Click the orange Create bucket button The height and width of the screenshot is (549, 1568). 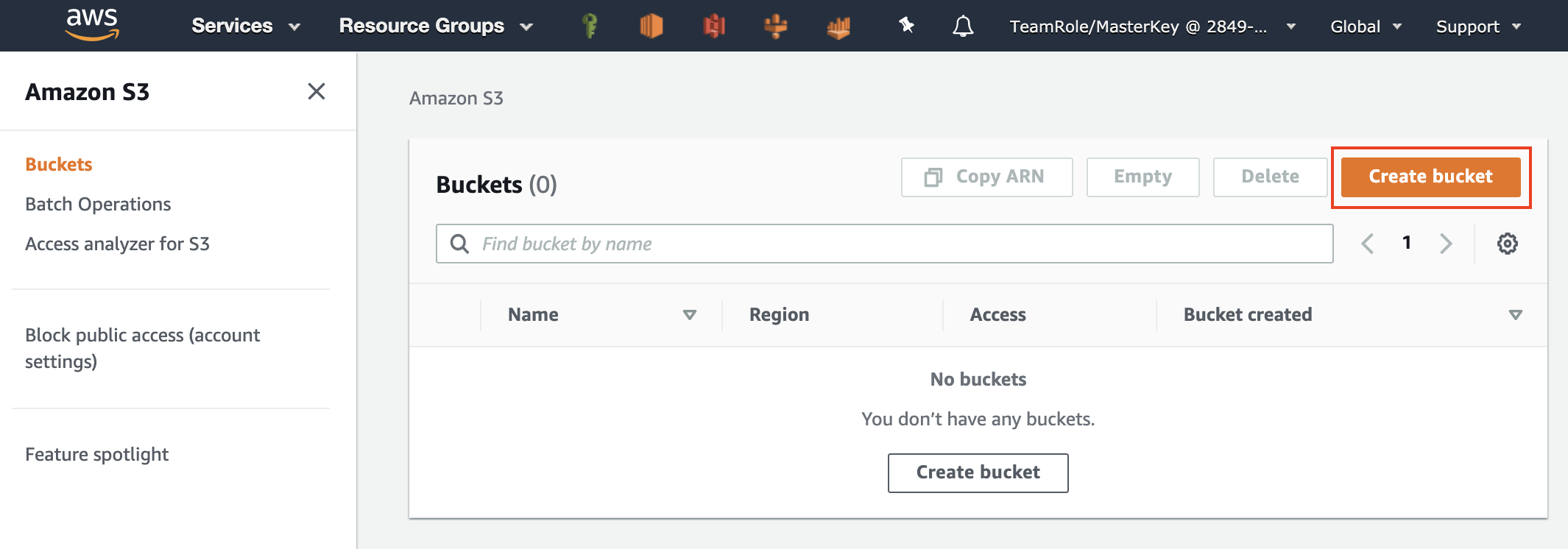[1430, 177]
